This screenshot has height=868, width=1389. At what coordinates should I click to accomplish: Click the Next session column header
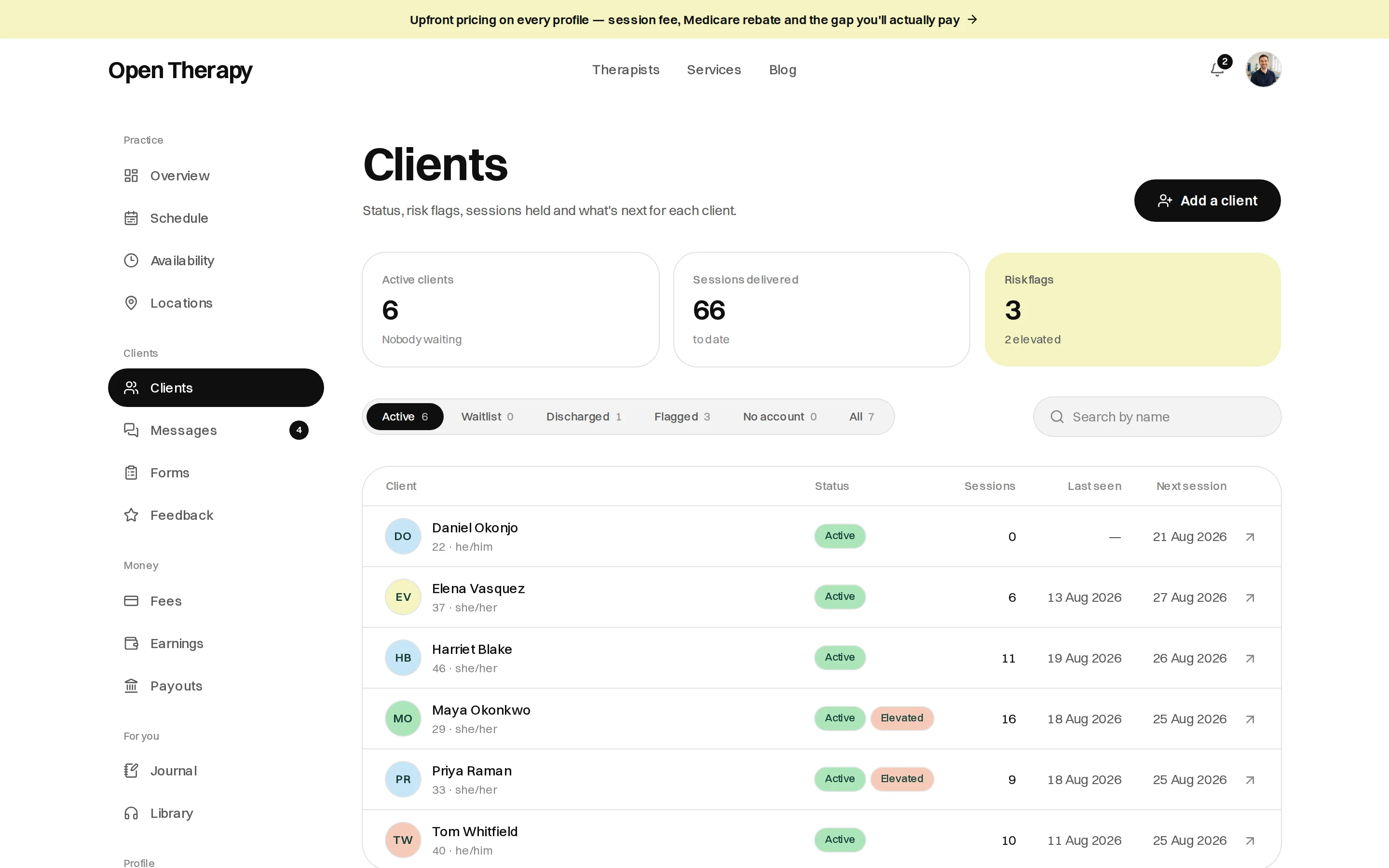click(x=1191, y=486)
